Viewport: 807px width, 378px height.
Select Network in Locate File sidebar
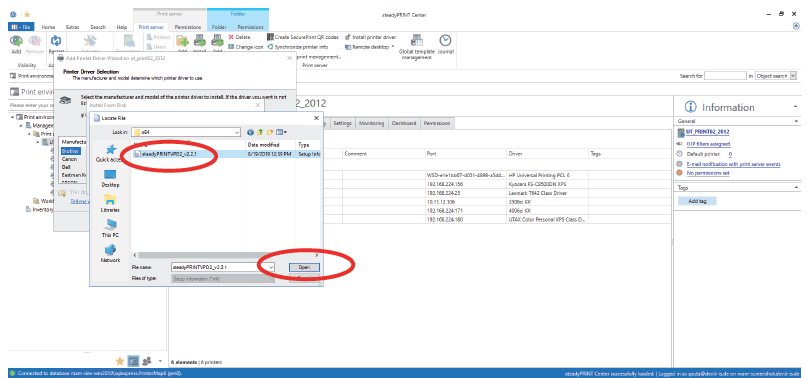point(110,254)
